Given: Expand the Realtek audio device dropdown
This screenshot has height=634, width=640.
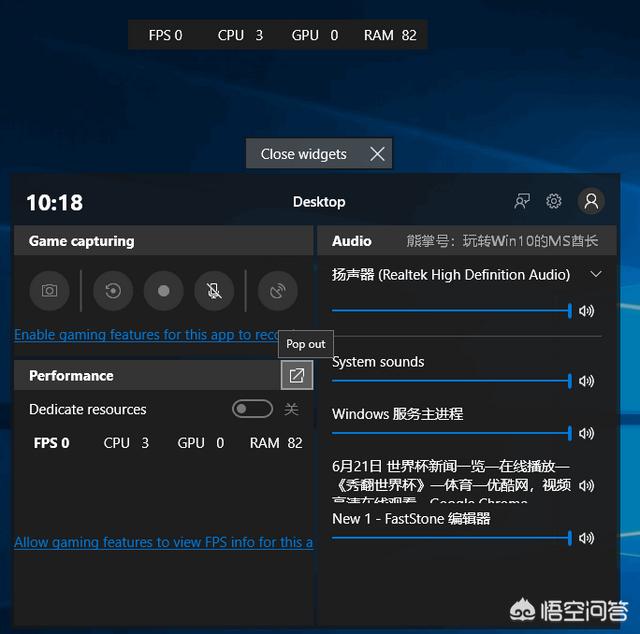Looking at the screenshot, I should [596, 274].
